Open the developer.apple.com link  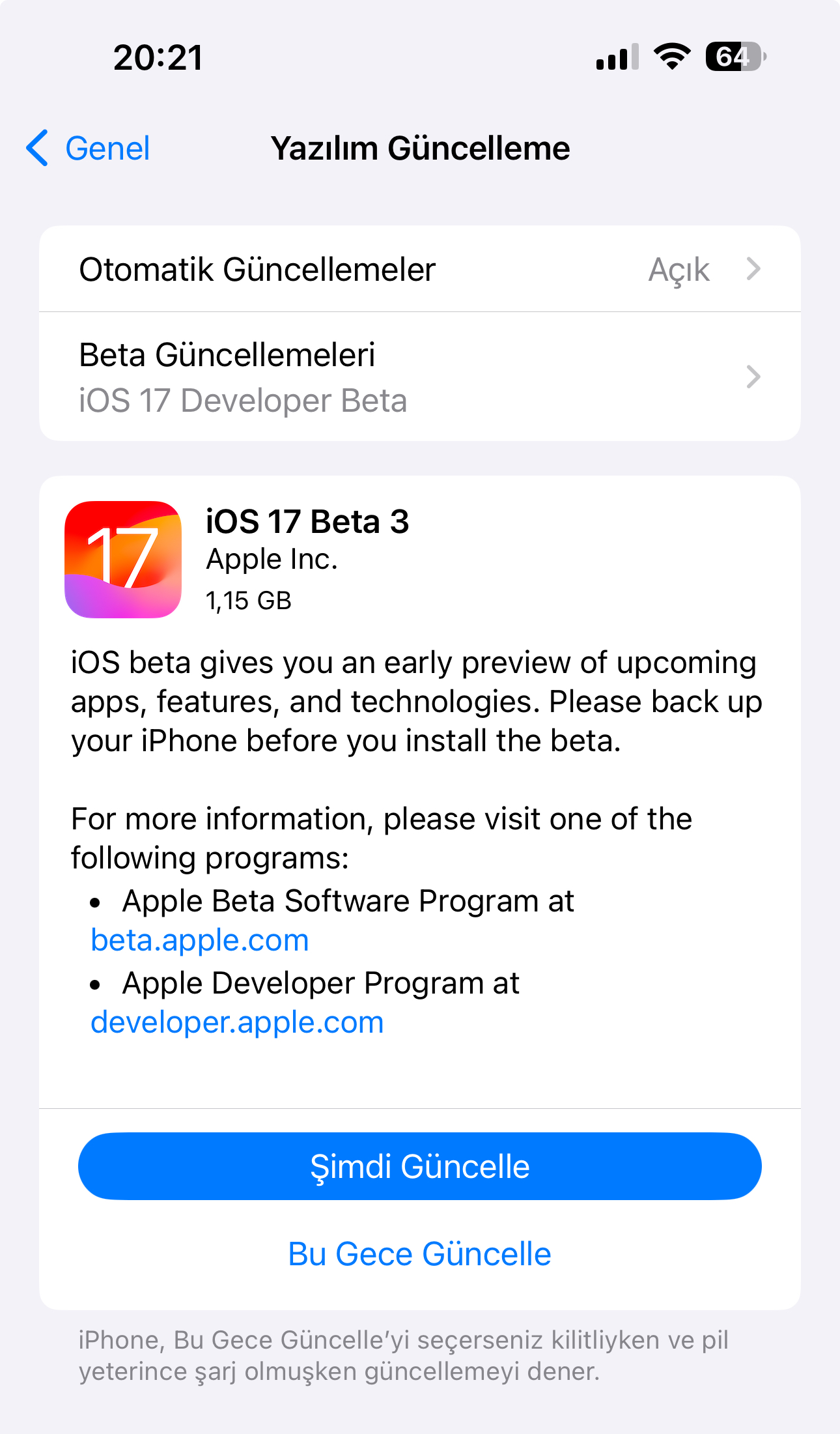click(237, 1023)
